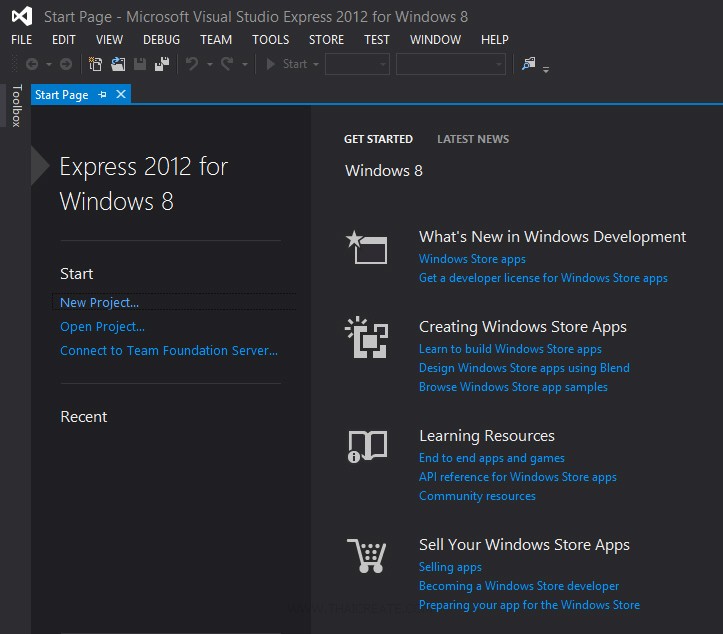Click the Undo toolbar icon

coord(192,64)
